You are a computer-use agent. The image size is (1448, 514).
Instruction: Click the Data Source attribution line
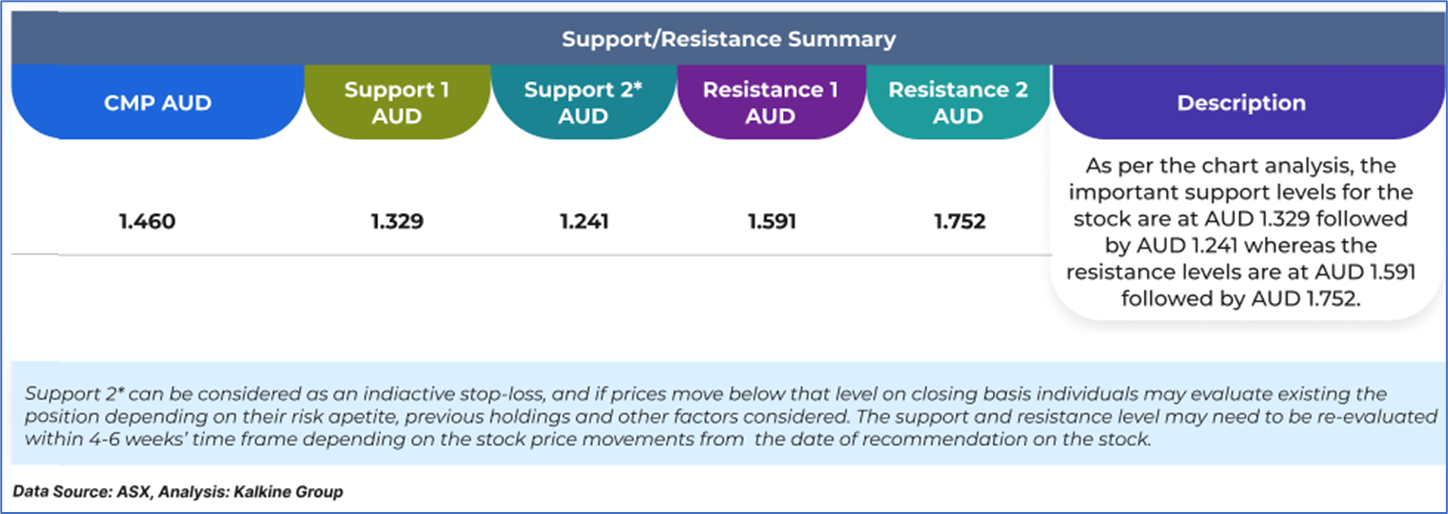178,492
